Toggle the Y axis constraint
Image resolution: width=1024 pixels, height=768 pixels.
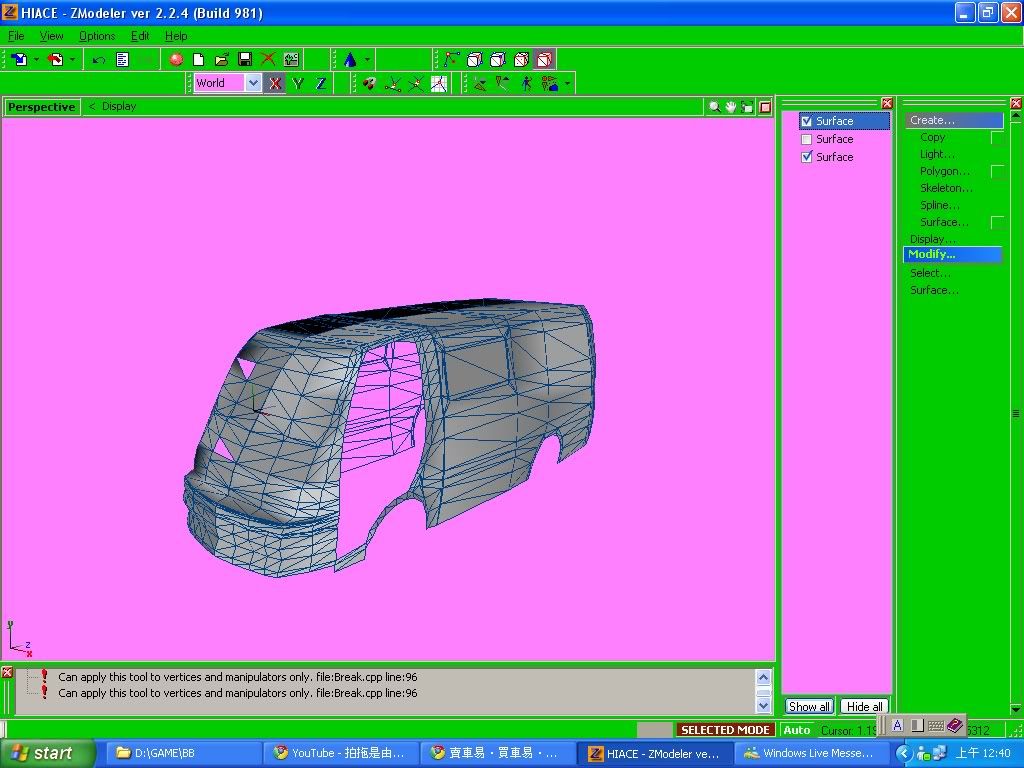[297, 84]
